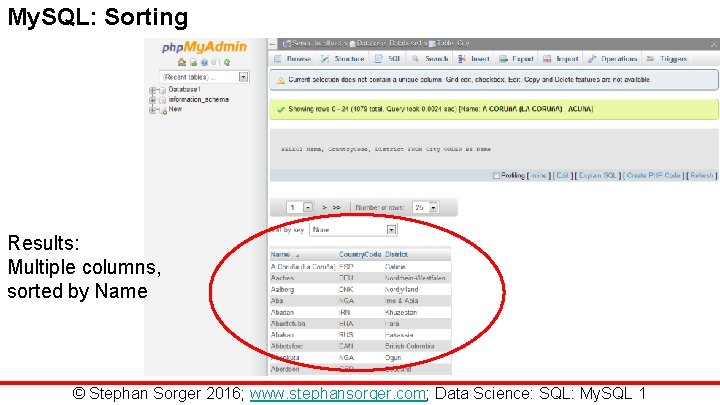Screen dimensions: 720x405
Task: Click the green reload navigation icon
Action: click(x=226, y=62)
